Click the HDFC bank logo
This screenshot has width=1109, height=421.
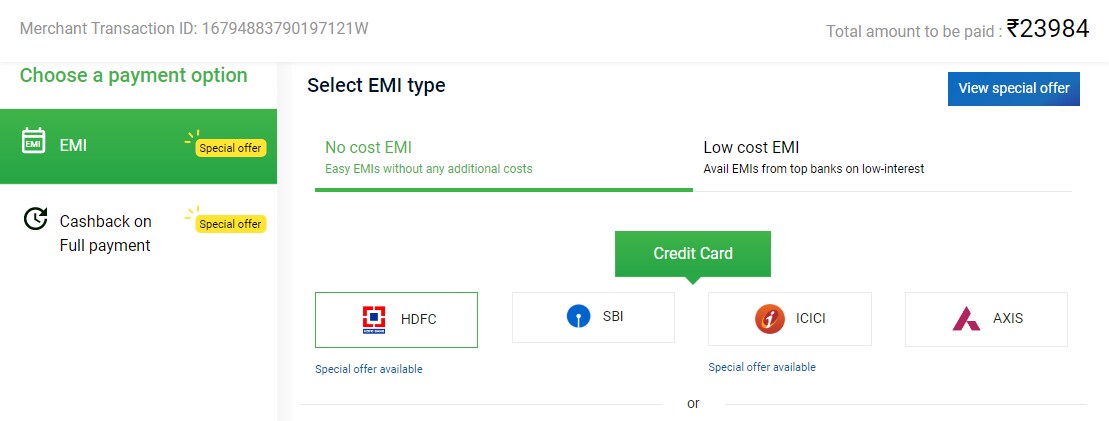[374, 320]
